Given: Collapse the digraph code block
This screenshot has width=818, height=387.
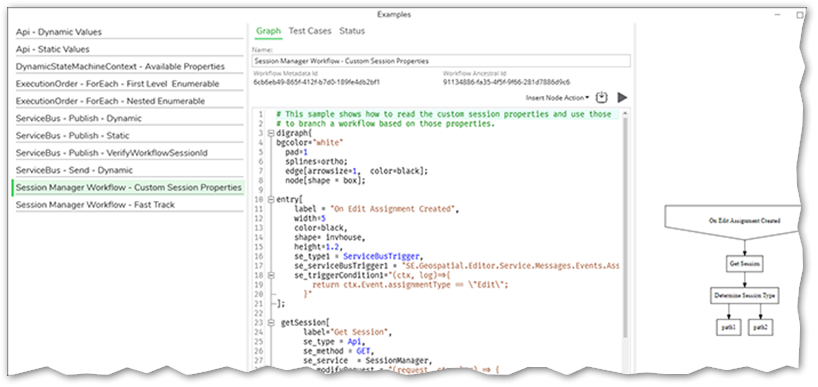Looking at the screenshot, I should [x=271, y=134].
